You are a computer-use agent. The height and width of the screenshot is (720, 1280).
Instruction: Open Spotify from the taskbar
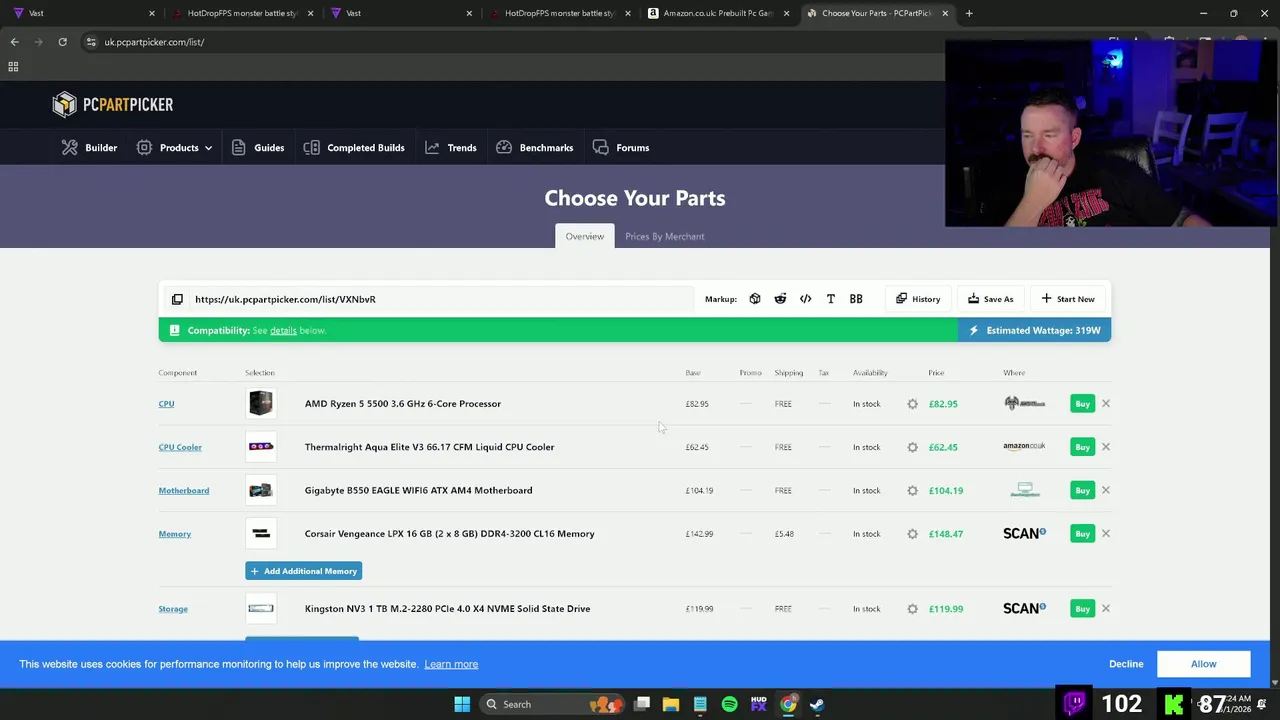click(x=729, y=704)
